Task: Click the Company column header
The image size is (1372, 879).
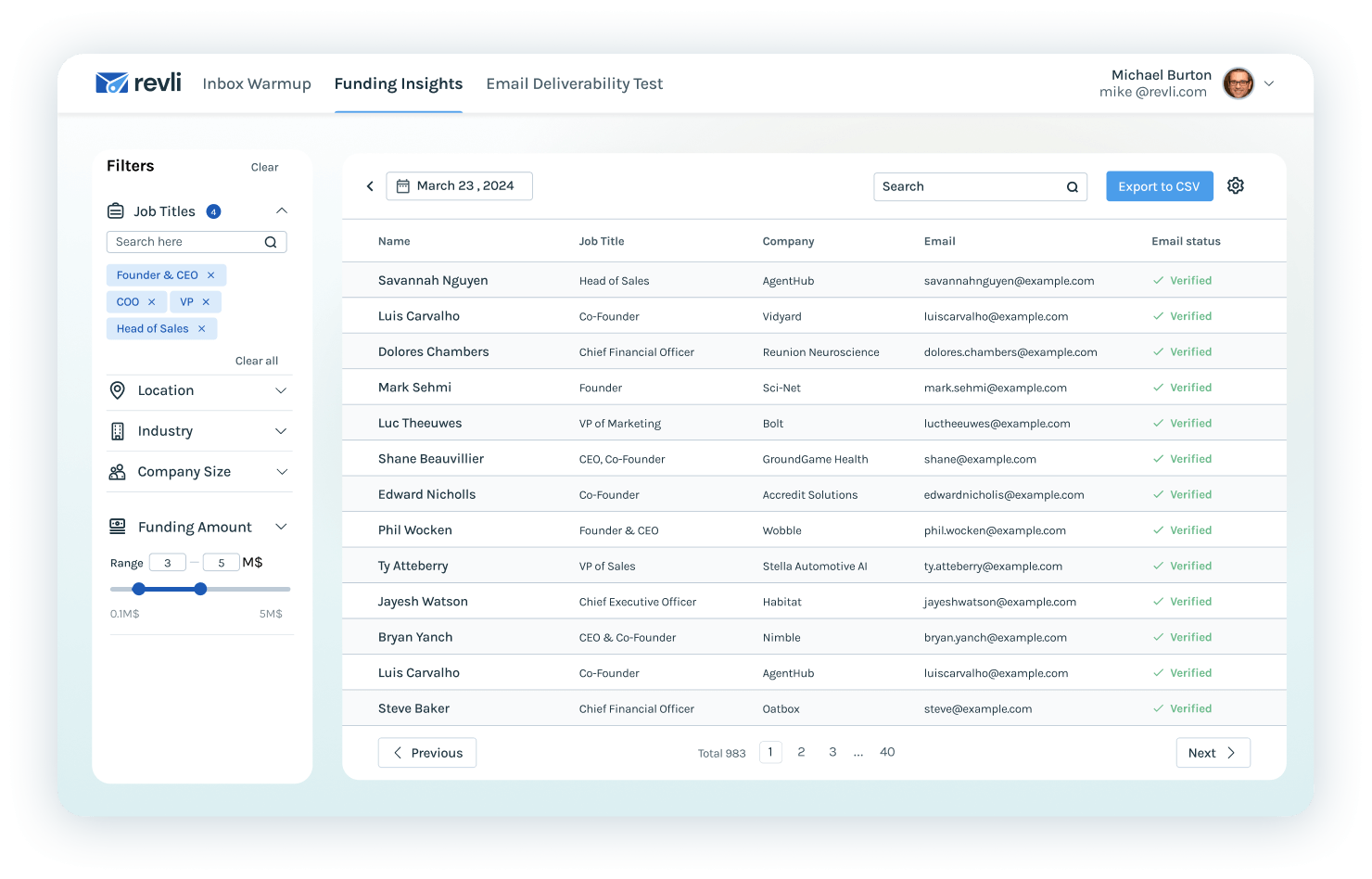Action: click(x=788, y=241)
